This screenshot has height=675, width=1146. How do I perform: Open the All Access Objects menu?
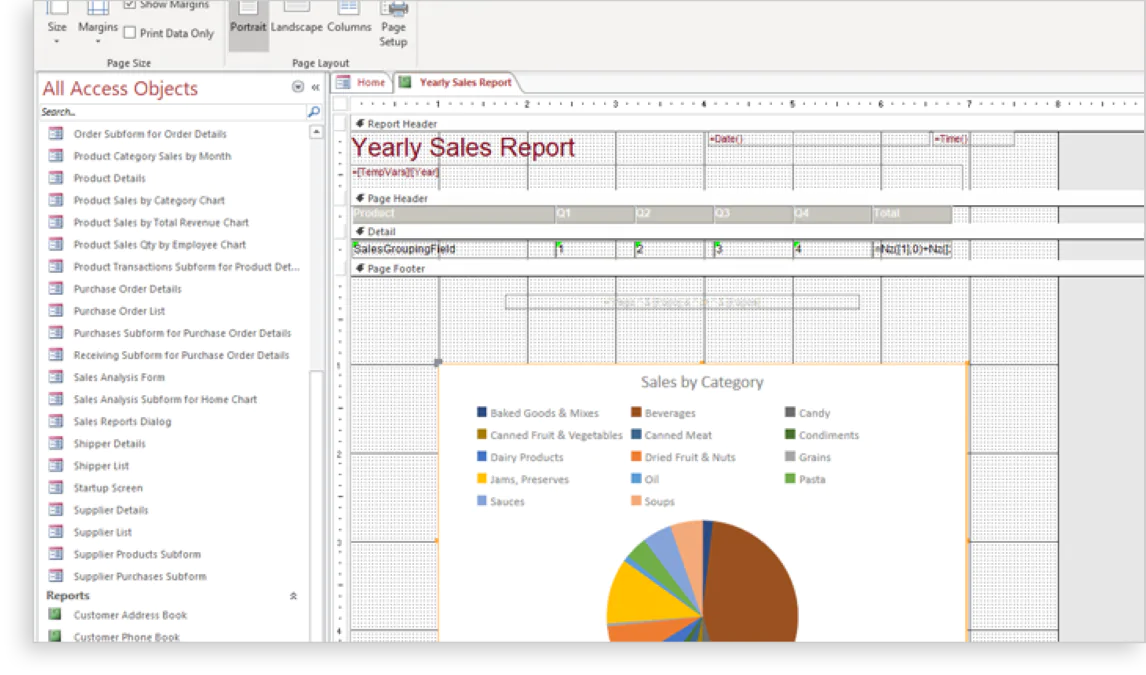pos(298,87)
